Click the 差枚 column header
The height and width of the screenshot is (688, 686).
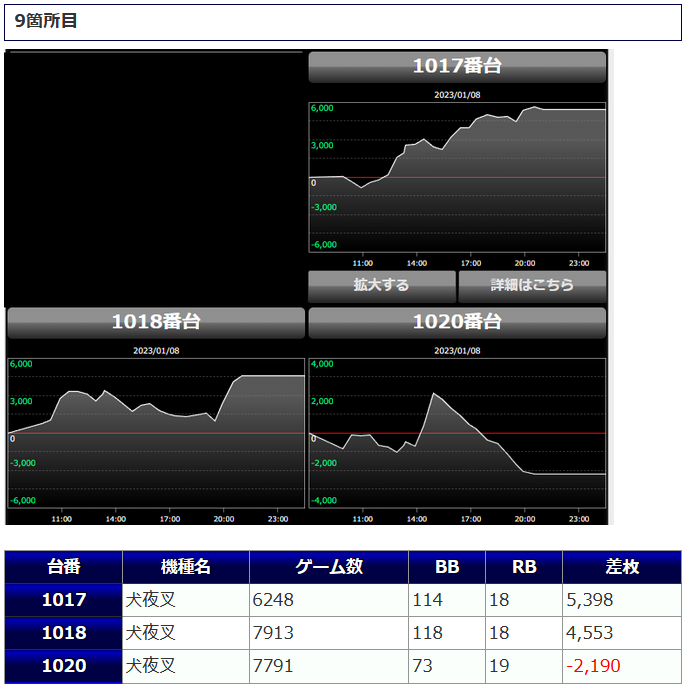pyautogui.click(x=622, y=567)
